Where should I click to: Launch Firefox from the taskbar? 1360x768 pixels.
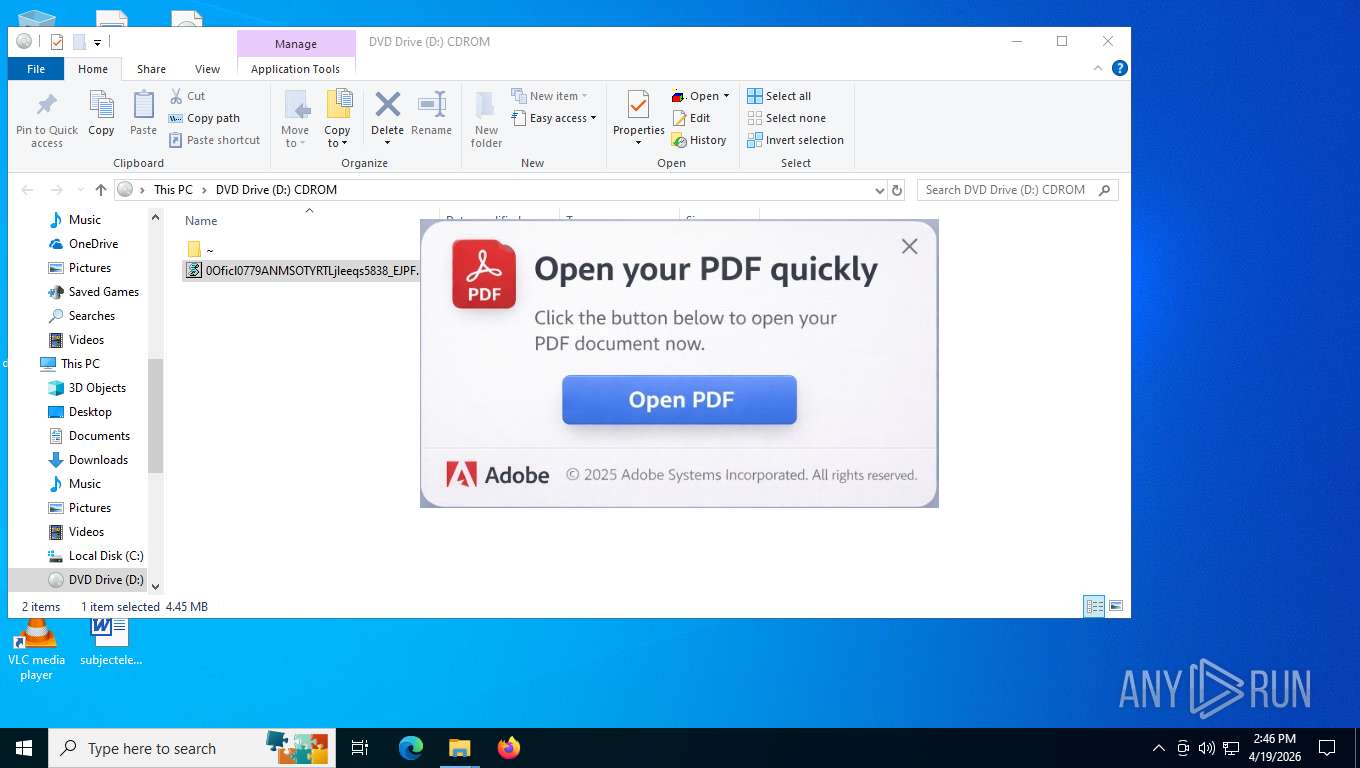click(x=509, y=748)
